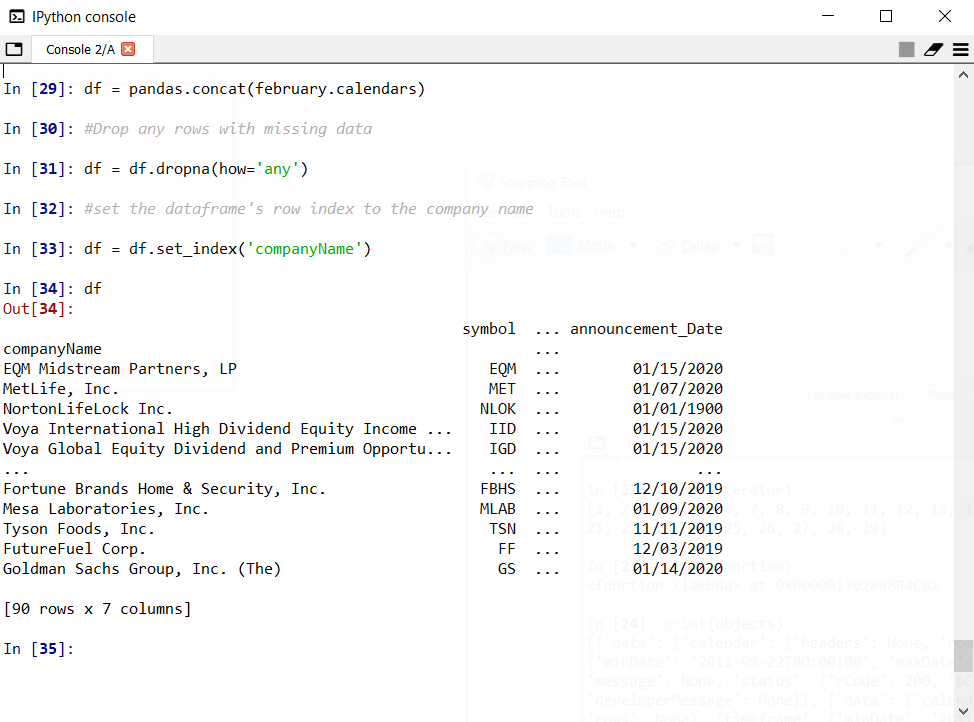This screenshot has width=974, height=722.
Task: Click the In [35] input prompt line
Action: click(x=39, y=649)
